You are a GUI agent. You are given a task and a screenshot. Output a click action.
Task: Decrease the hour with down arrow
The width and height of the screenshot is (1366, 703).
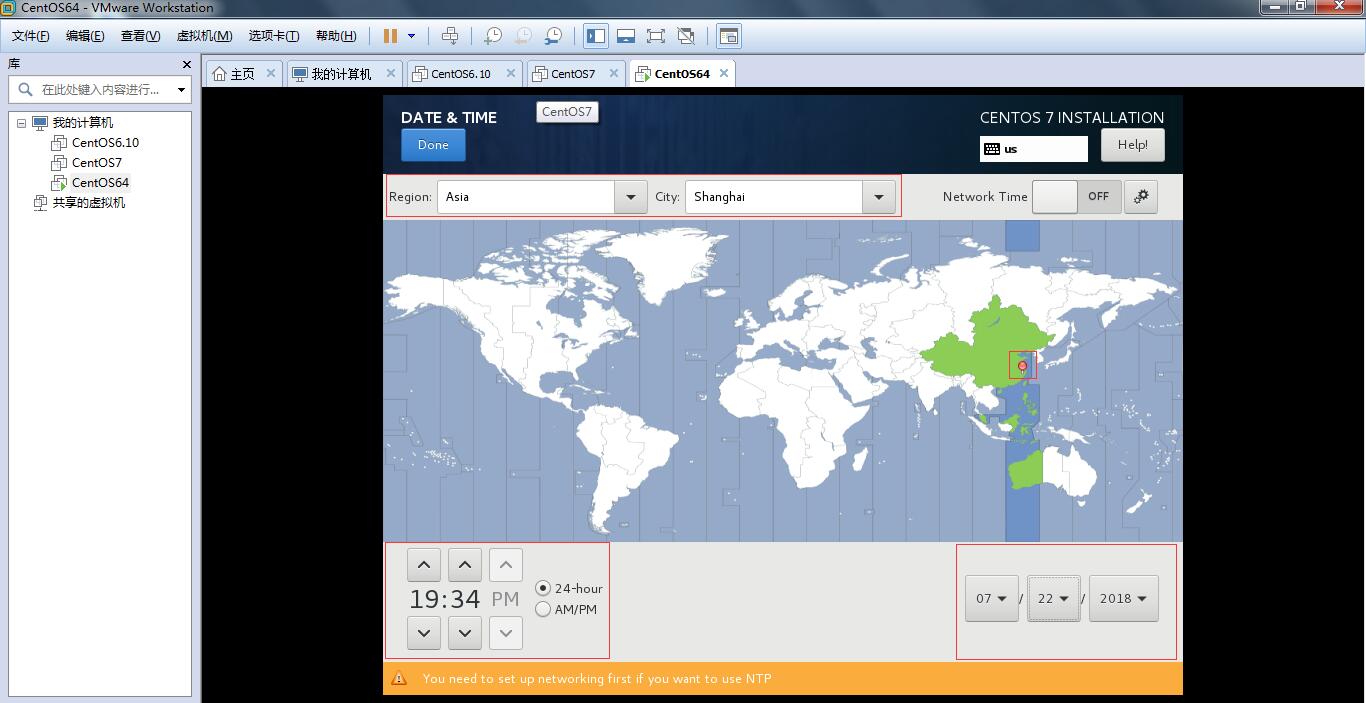(424, 633)
